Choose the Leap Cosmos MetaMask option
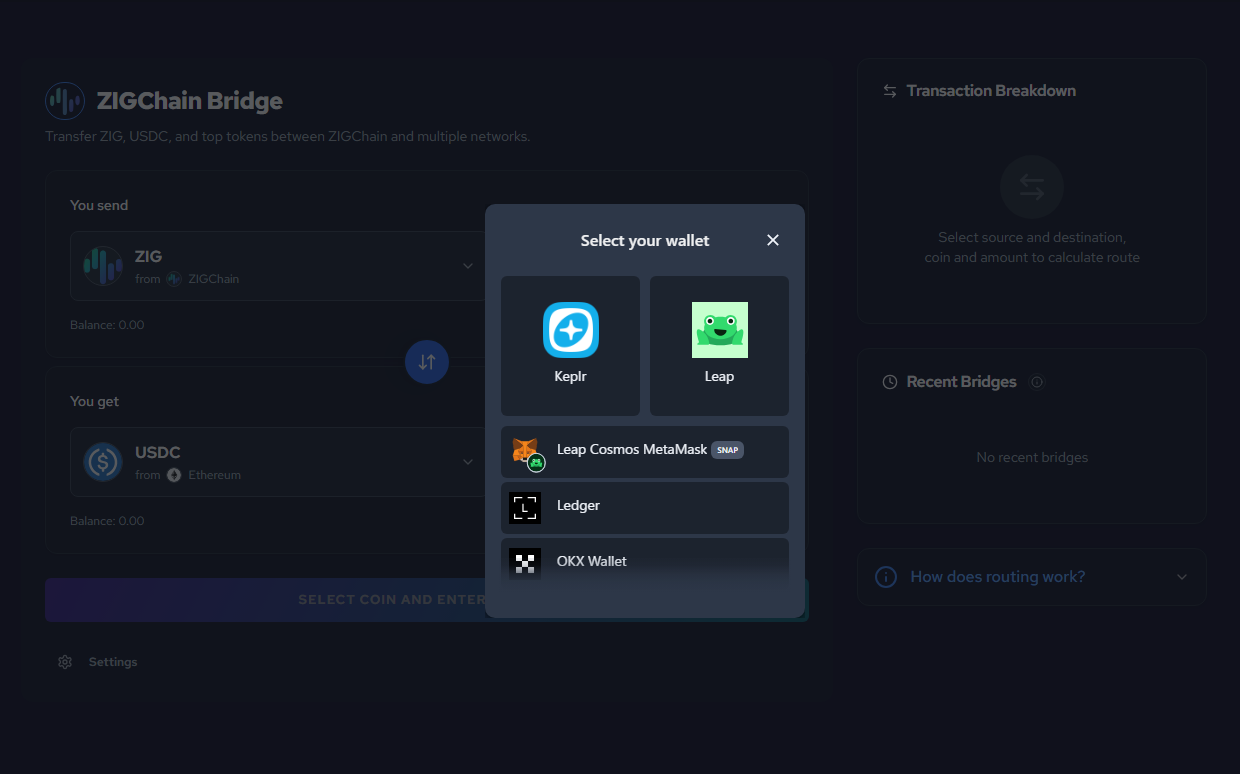 [x=631, y=450]
